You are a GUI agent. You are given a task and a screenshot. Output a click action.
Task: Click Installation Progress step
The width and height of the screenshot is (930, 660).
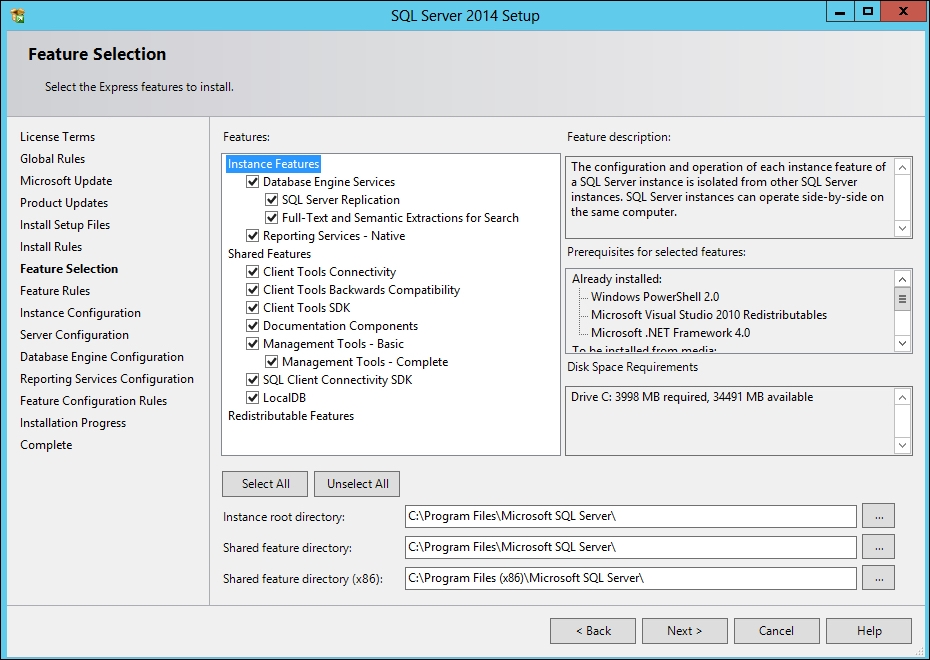73,423
